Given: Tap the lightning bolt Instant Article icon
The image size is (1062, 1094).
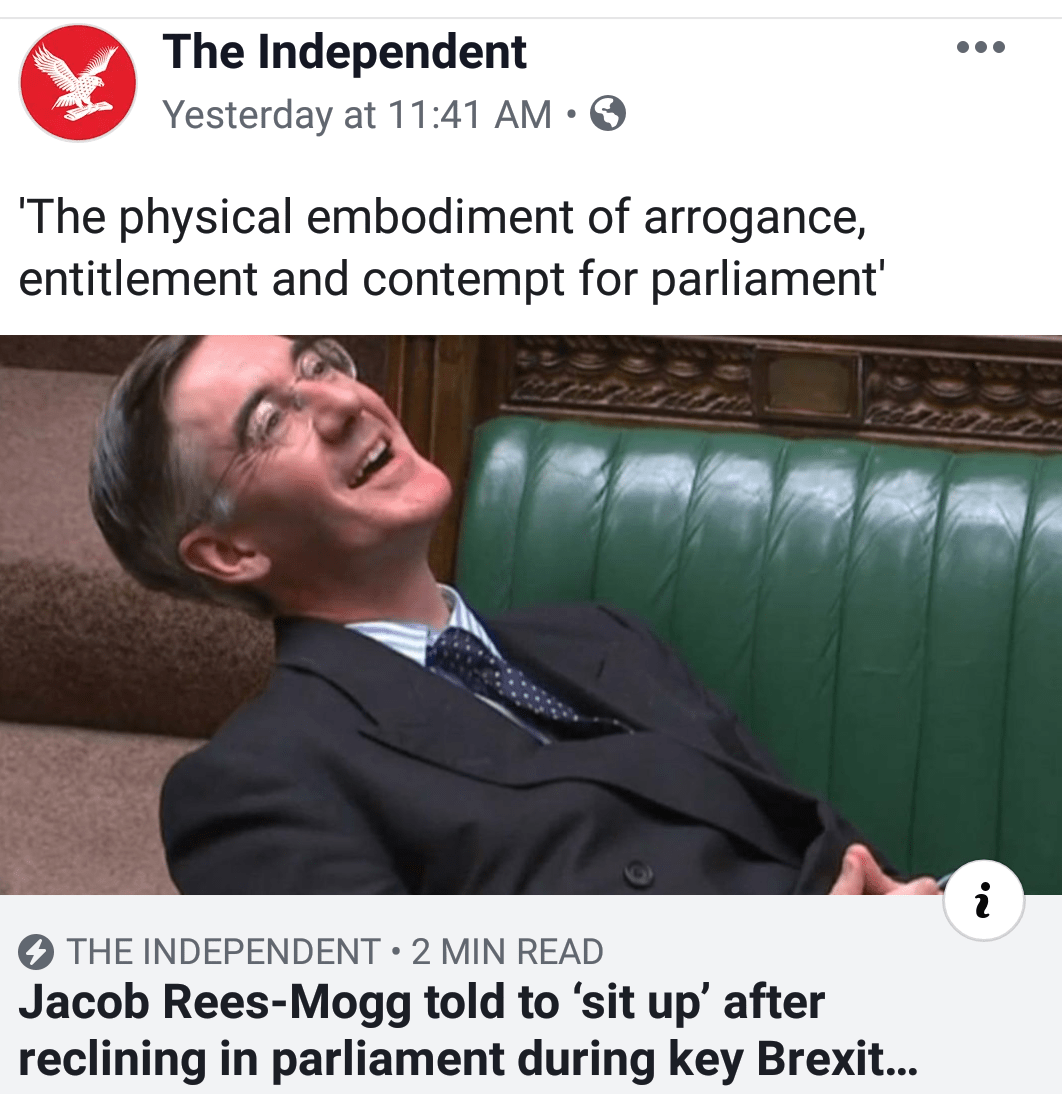Looking at the screenshot, I should [x=36, y=952].
